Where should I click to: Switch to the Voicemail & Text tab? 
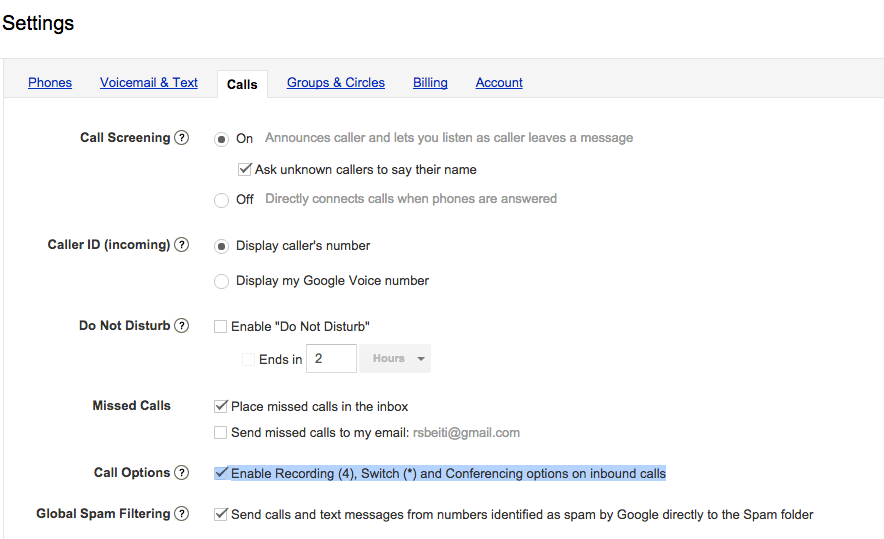(149, 83)
